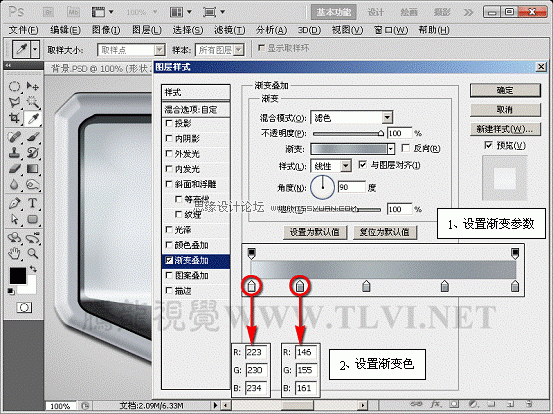The height and width of the screenshot is (414, 553).
Task: Select the Elliptical Marquee tool
Action: 14,86
